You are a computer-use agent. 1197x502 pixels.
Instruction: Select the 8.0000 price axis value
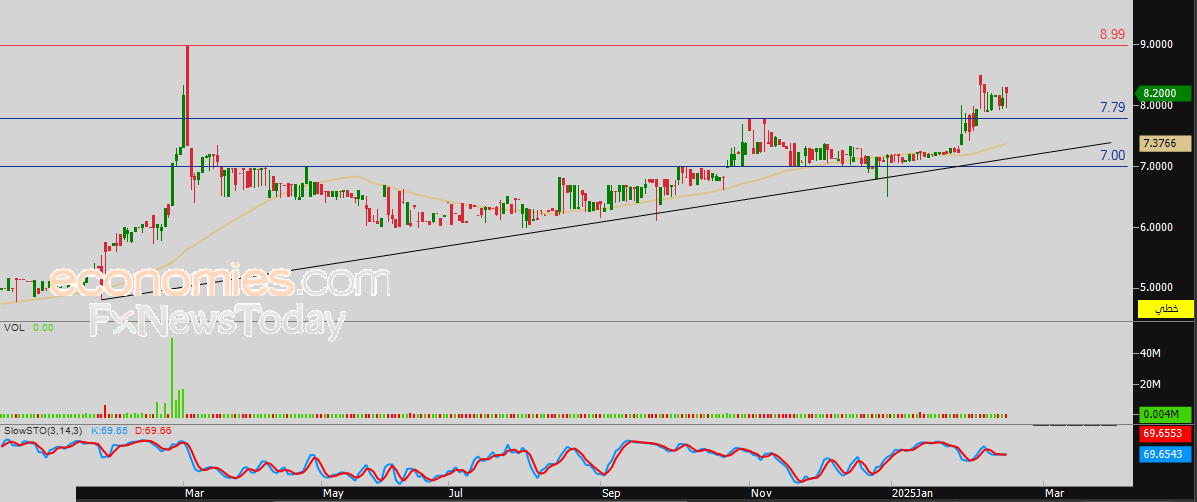(x=1157, y=105)
